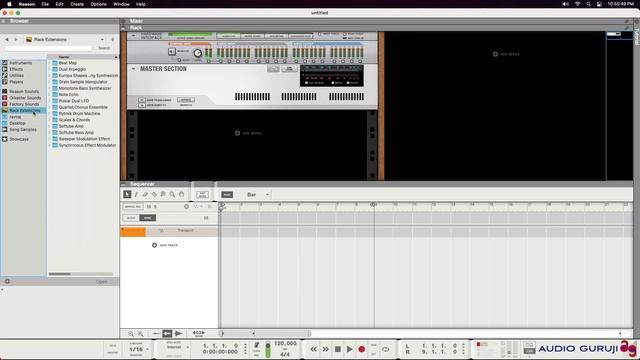Open the Create menu
640x360 pixels.
77,4
